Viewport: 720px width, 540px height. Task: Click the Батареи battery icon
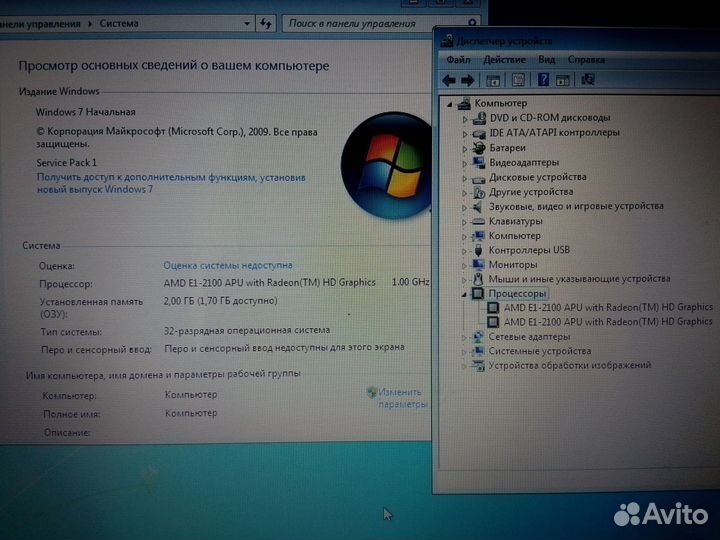(478, 148)
